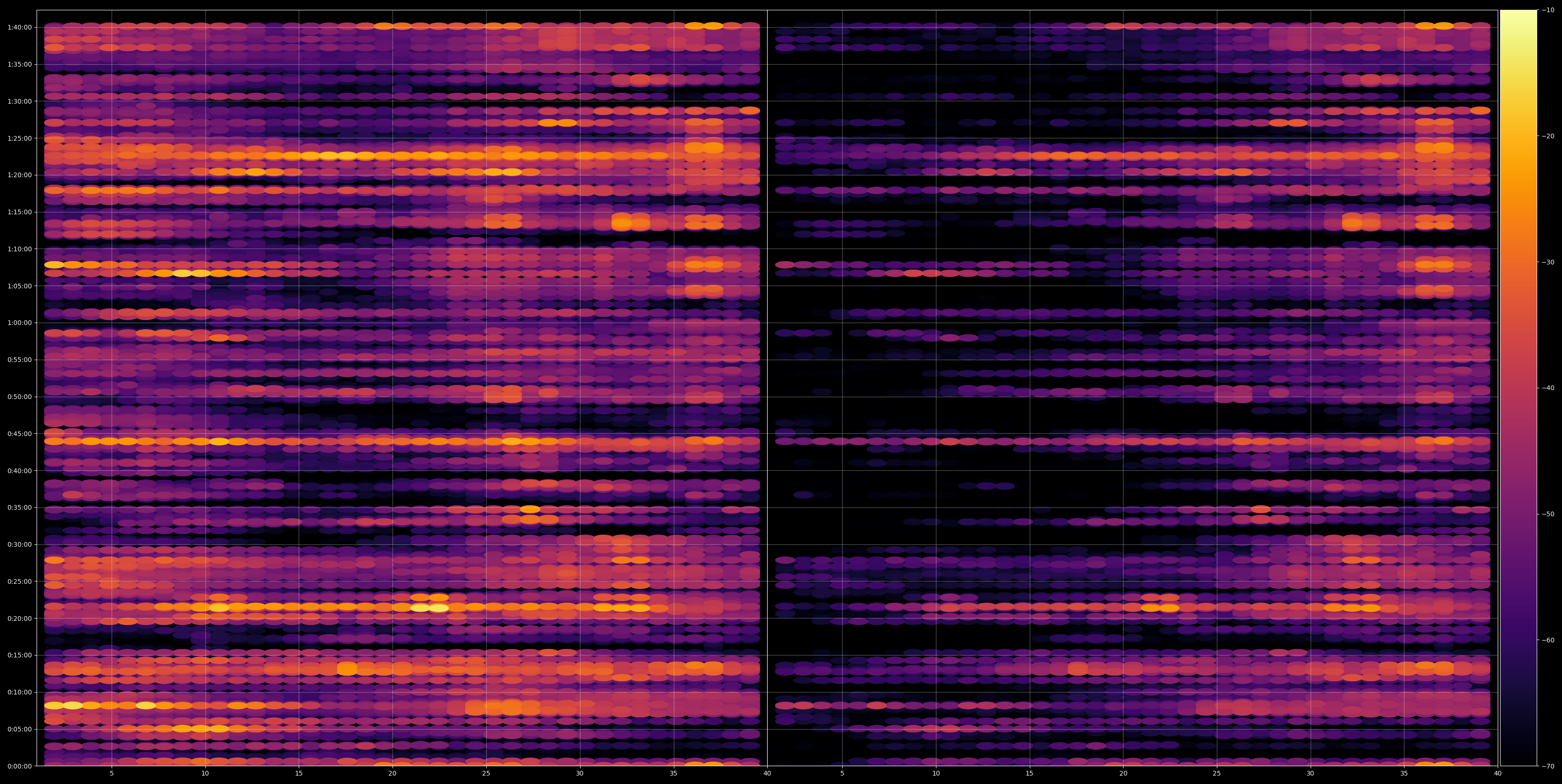Select the −70 colorbar tick label
This screenshot has width=1562, height=784.
[1548, 766]
